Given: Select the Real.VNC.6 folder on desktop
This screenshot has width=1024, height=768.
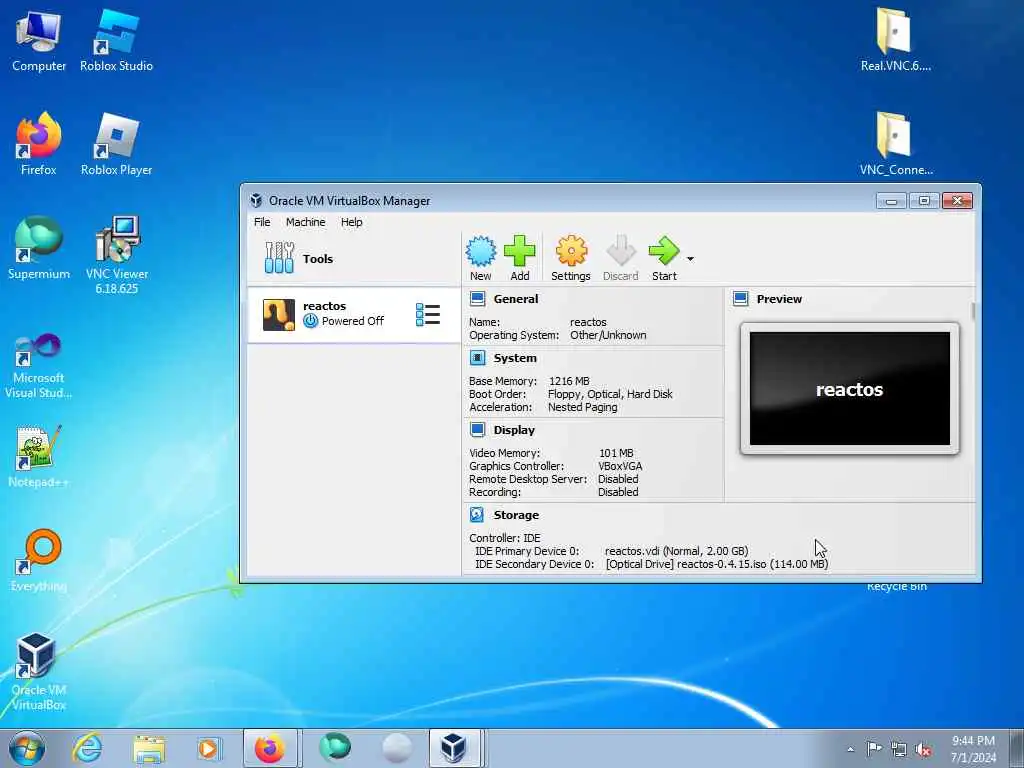Looking at the screenshot, I should (895, 39).
